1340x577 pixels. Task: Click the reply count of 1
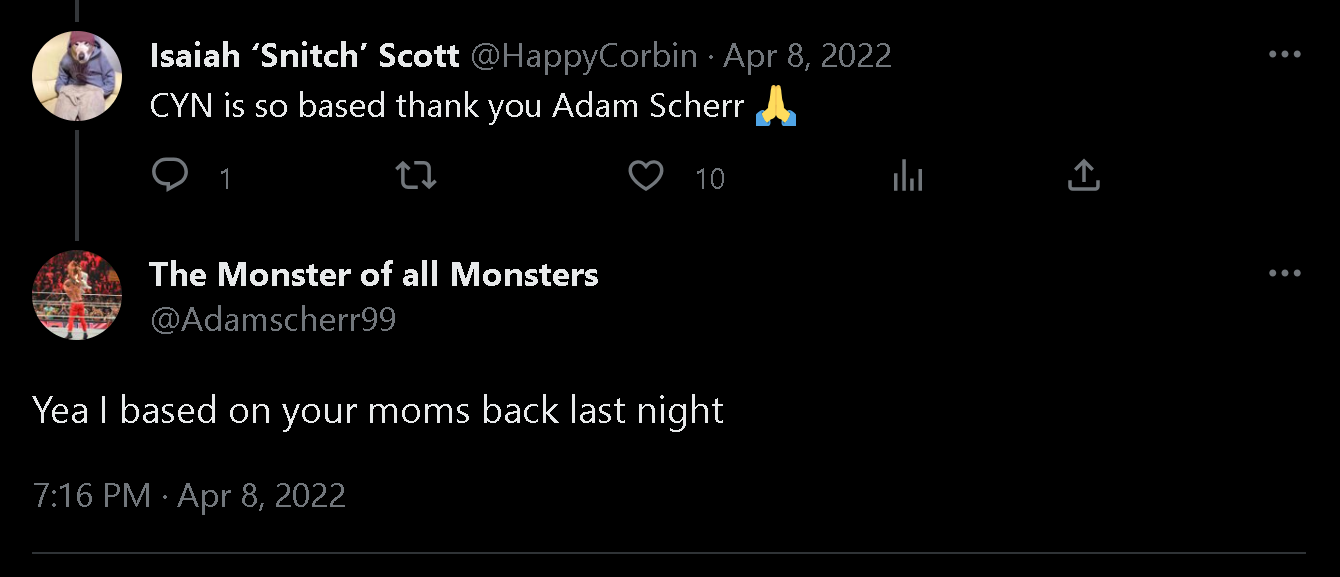(225, 179)
